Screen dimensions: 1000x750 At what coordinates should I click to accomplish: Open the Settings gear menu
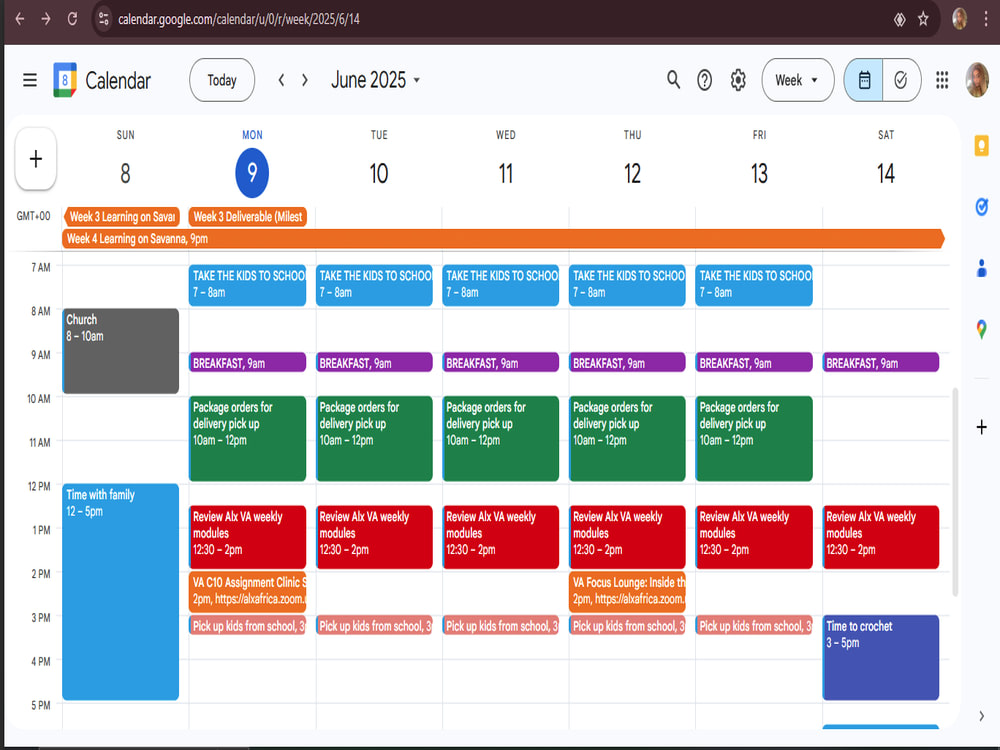click(x=738, y=80)
